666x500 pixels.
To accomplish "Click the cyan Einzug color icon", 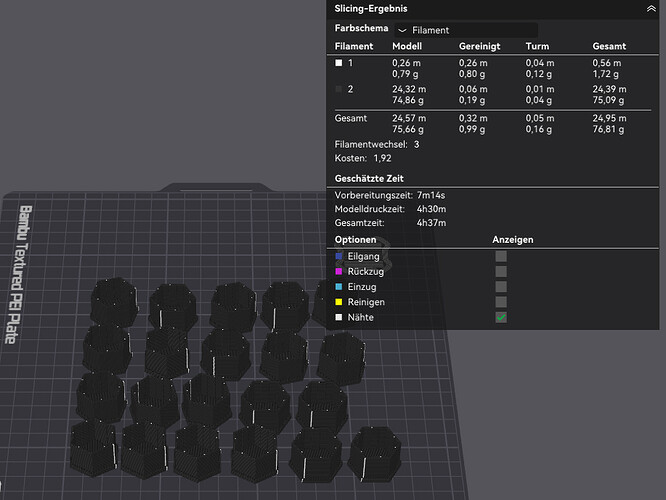I will coord(338,286).
